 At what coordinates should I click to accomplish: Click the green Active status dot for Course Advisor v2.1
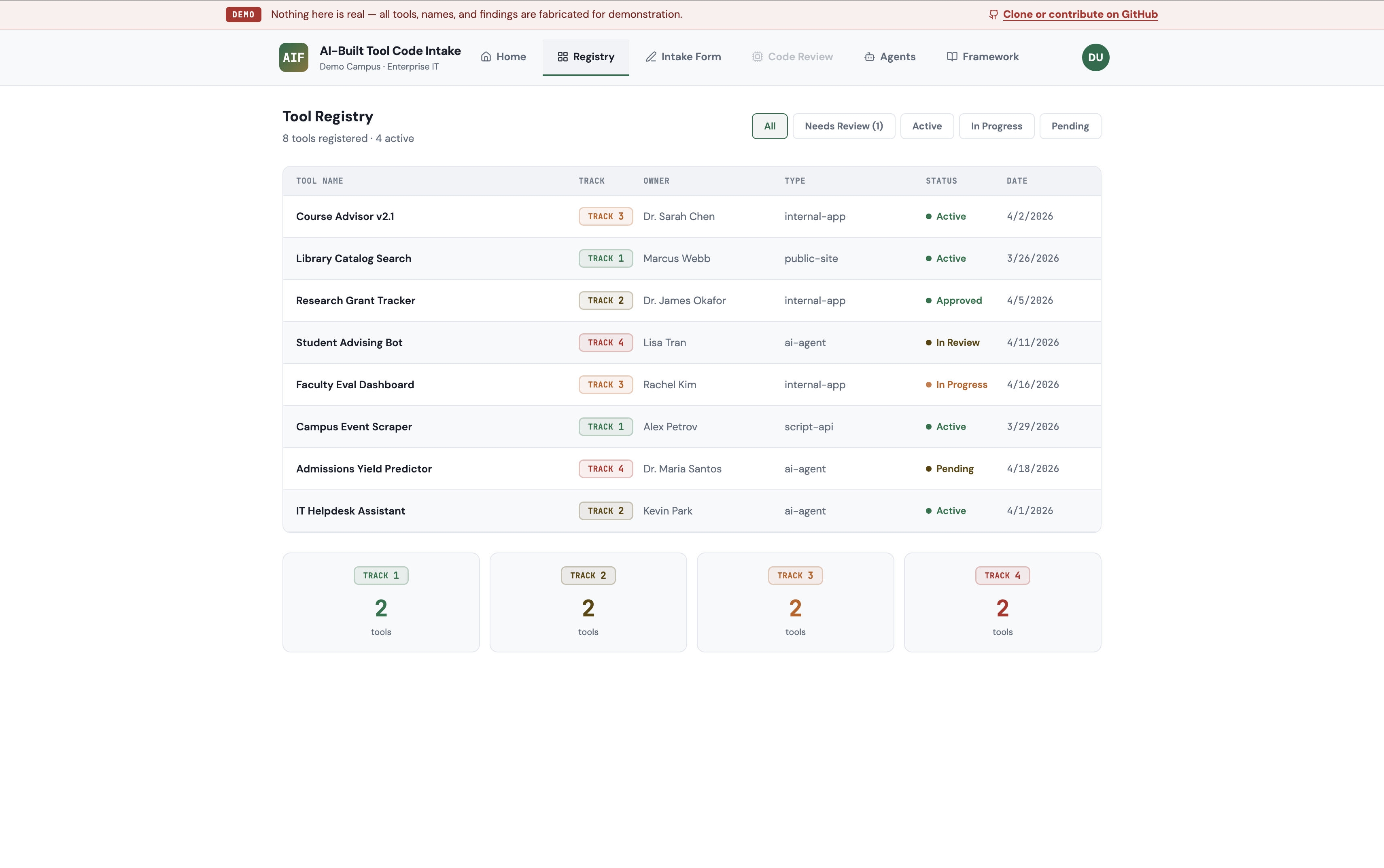[x=928, y=216]
